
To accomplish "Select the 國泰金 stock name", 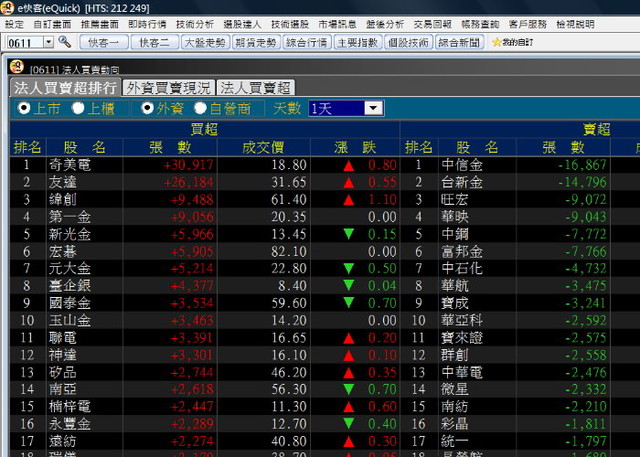I will 69,303.
